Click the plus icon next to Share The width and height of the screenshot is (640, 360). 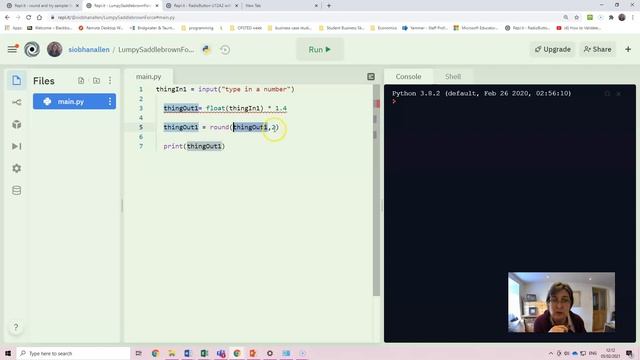[628, 49]
